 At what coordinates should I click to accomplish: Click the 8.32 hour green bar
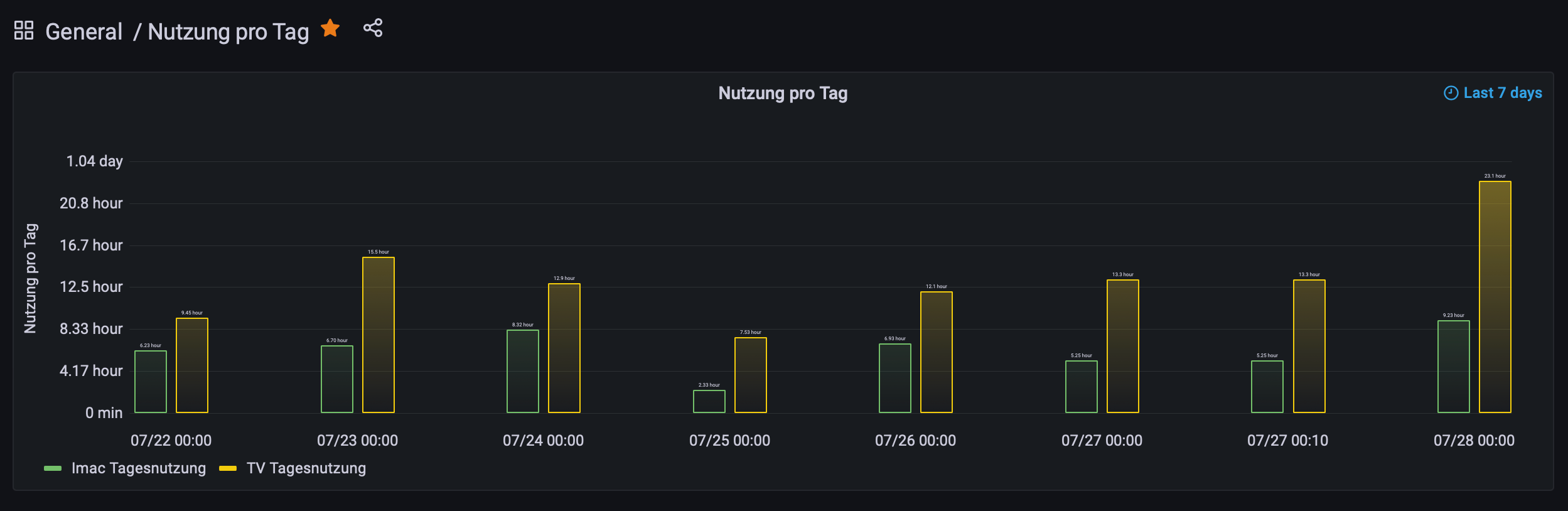click(522, 371)
